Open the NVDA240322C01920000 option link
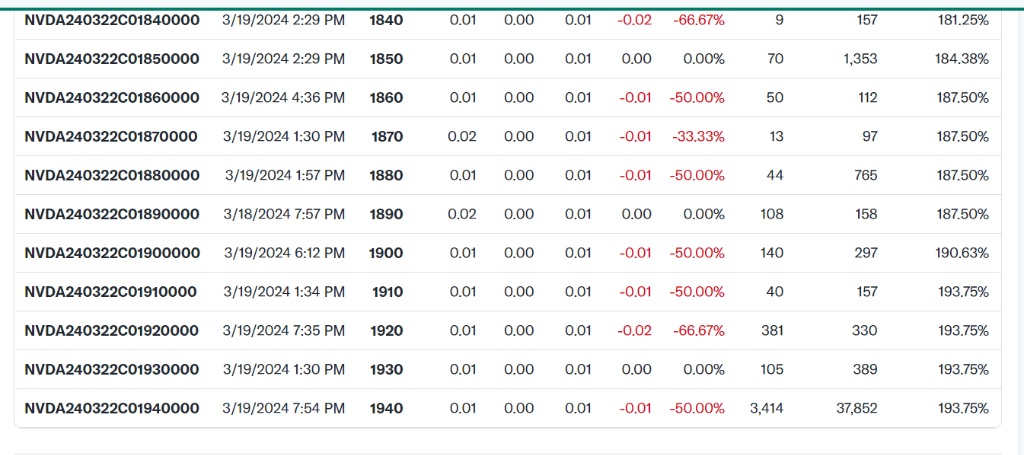1024x455 pixels. (112, 331)
